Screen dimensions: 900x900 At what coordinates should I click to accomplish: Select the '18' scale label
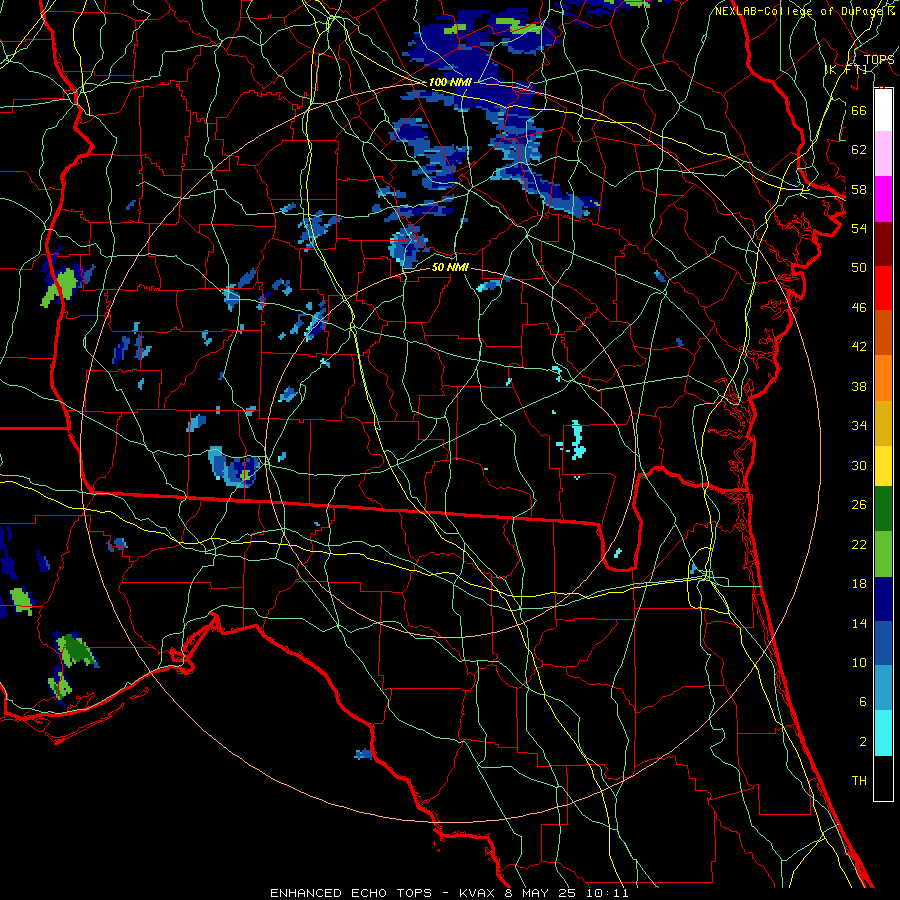pyautogui.click(x=859, y=584)
